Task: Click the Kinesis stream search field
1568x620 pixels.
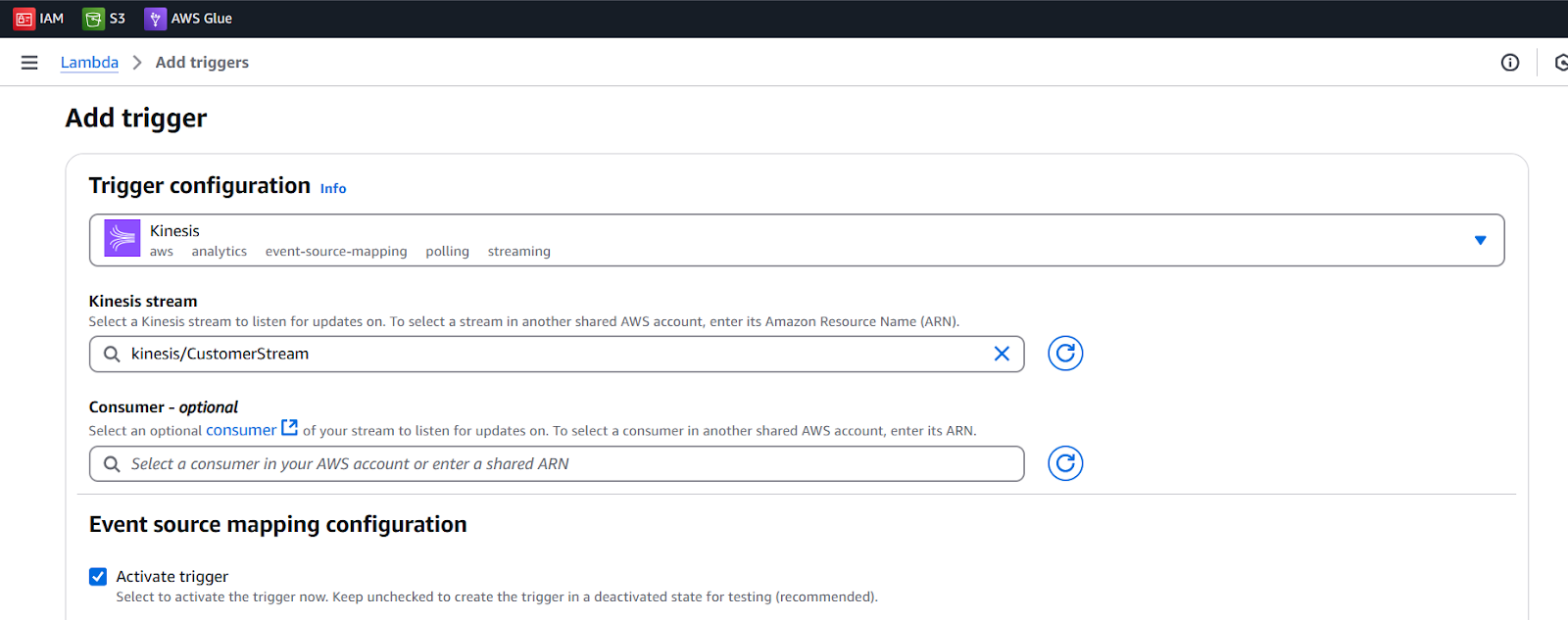Action: pyautogui.click(x=557, y=354)
